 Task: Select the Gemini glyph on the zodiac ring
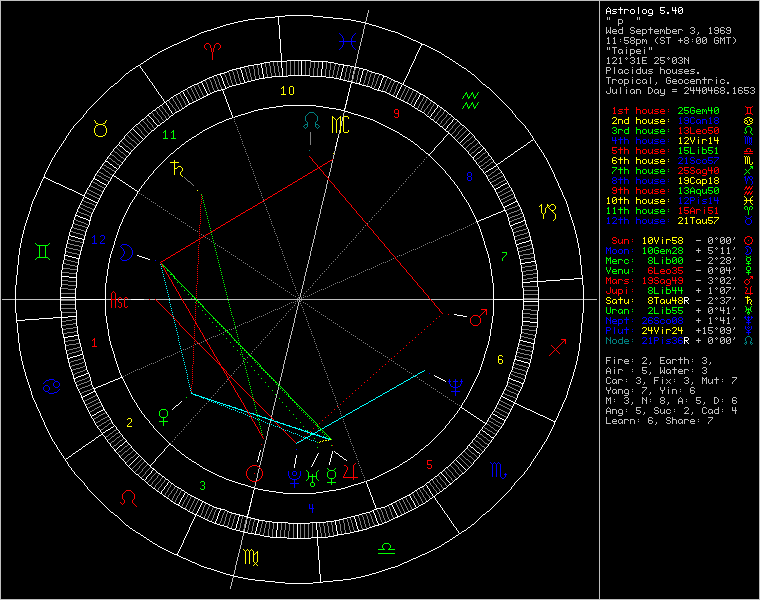(x=43, y=252)
